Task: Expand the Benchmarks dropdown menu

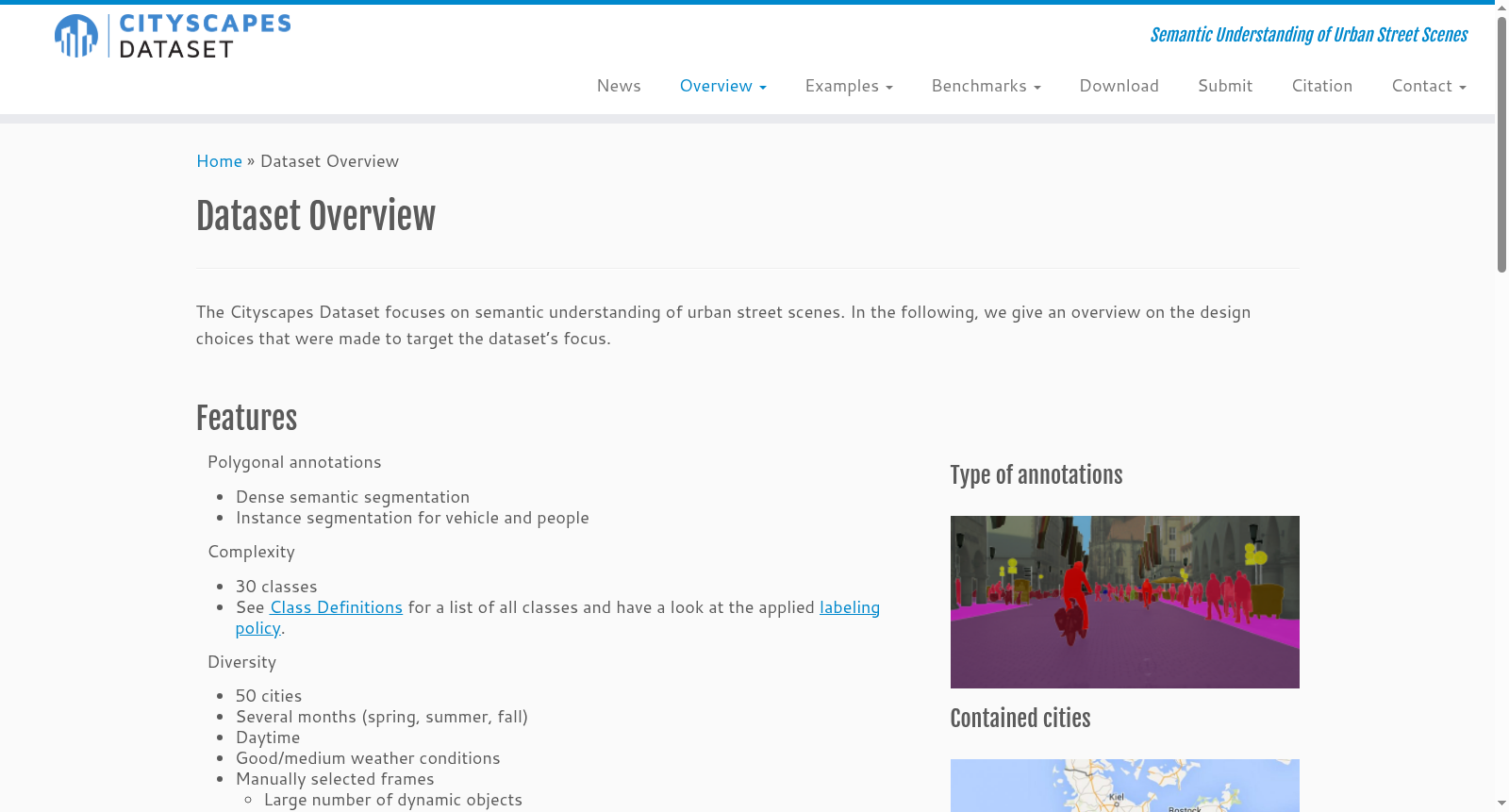Action: tap(986, 86)
